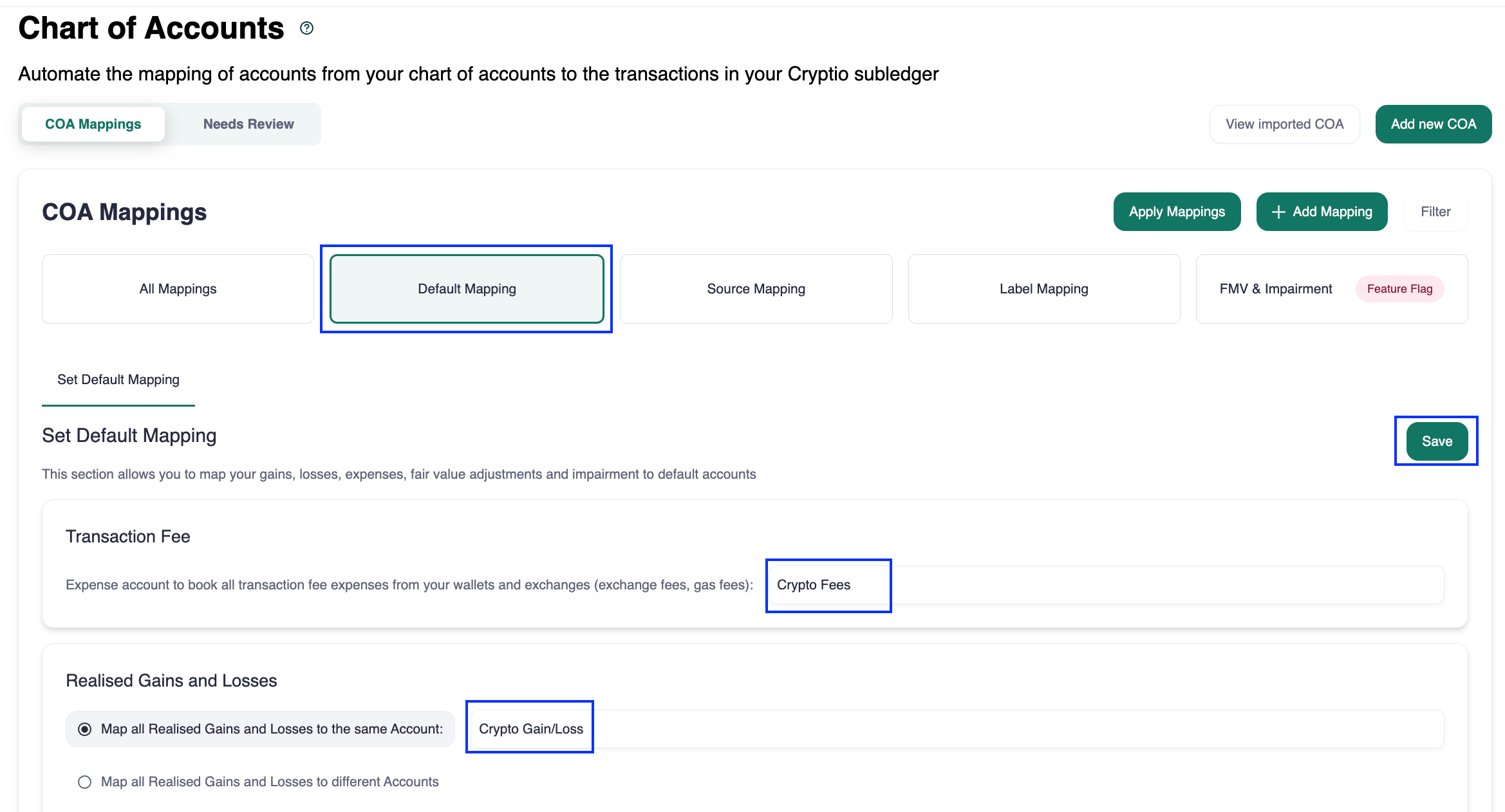1505x812 pixels.
Task: Click View imported COA
Action: coord(1284,124)
